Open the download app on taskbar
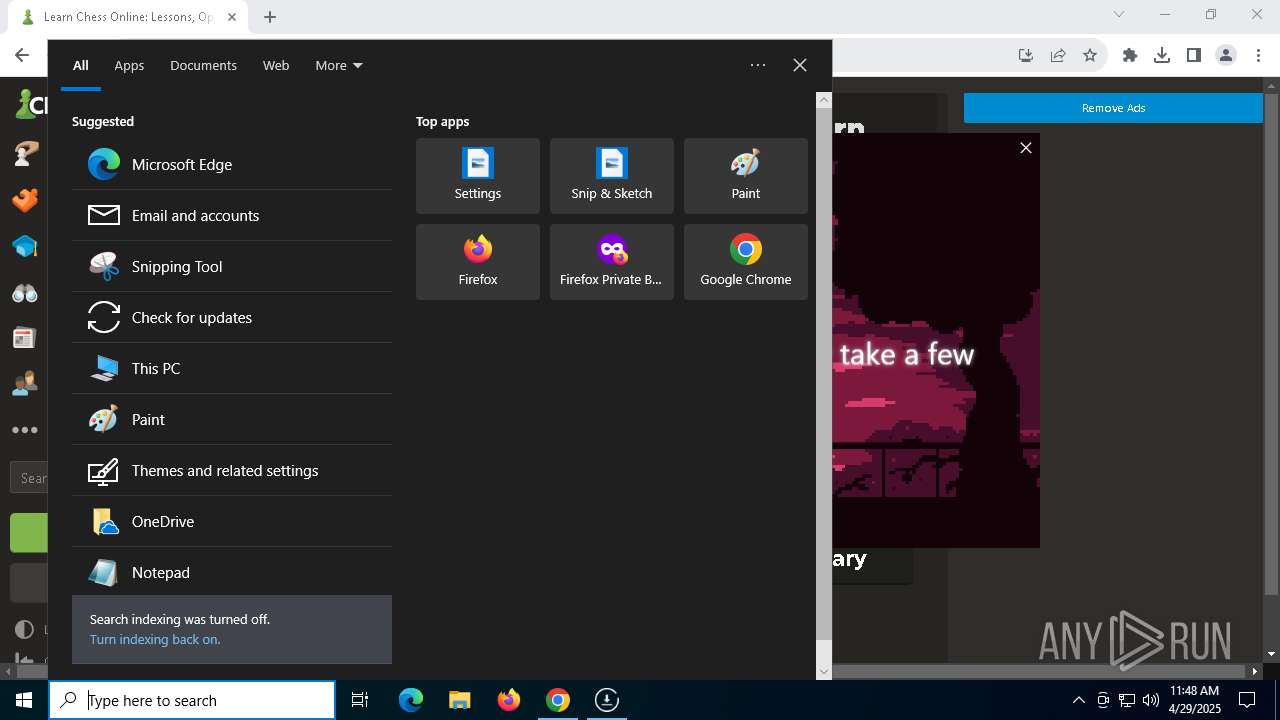Screen dimensions: 1280x720 point(607,700)
